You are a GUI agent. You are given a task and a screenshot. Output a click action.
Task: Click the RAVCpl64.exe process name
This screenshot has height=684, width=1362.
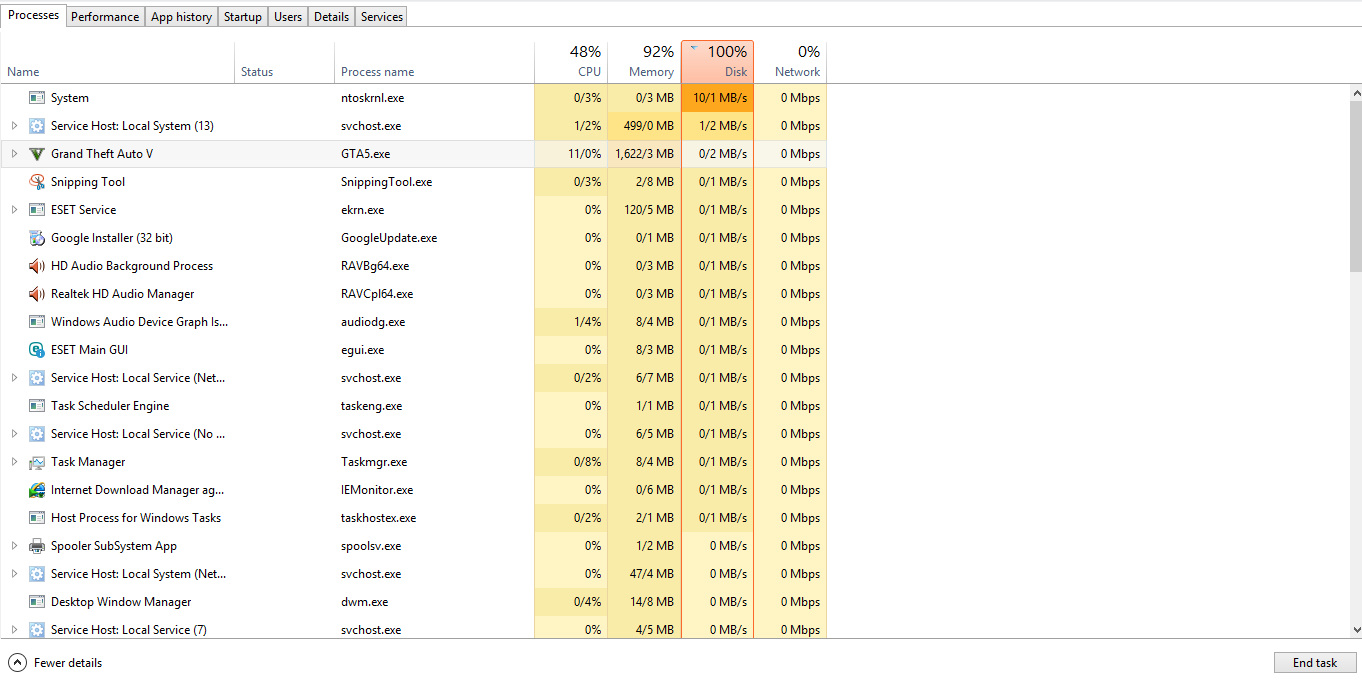[376, 294]
